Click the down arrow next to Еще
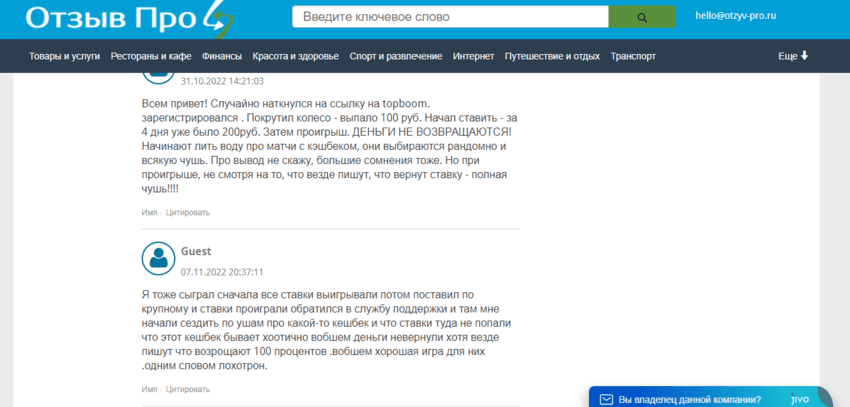850x407 pixels. 804,56
